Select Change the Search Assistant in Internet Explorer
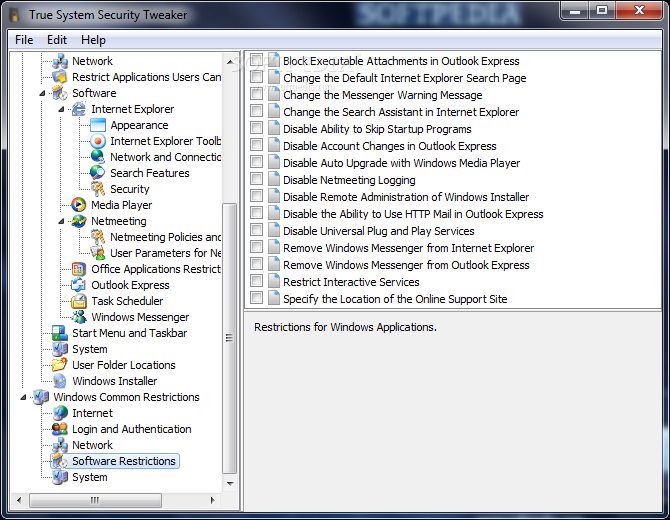 [401, 112]
